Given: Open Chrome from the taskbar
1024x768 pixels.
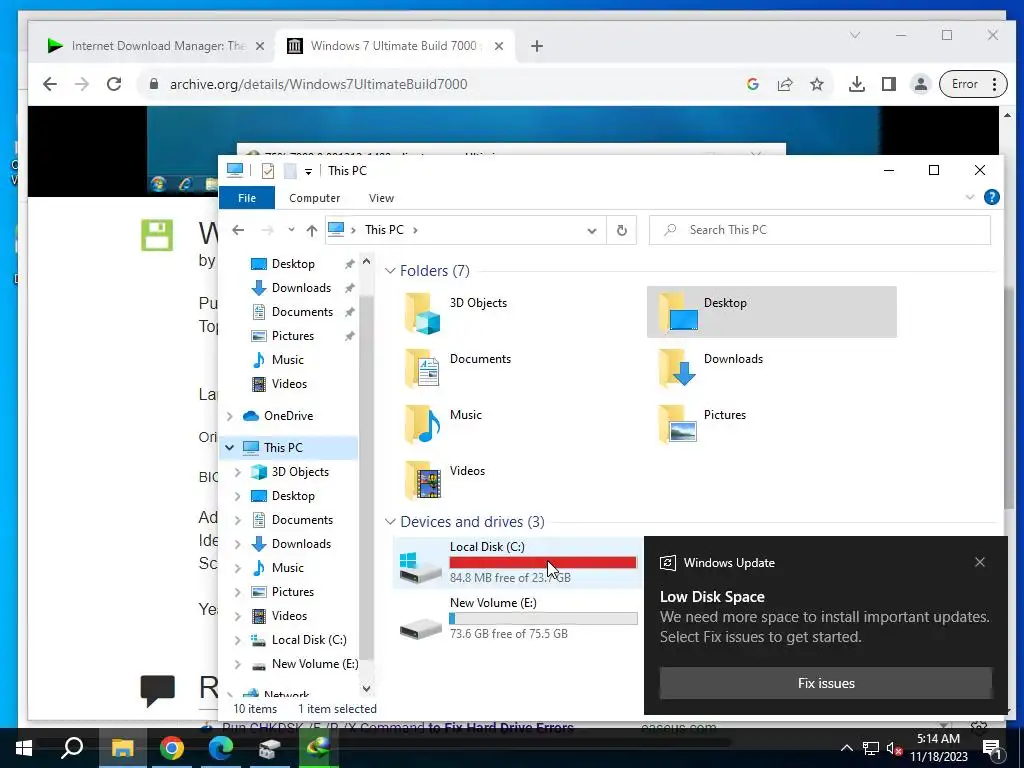Looking at the screenshot, I should 172,748.
